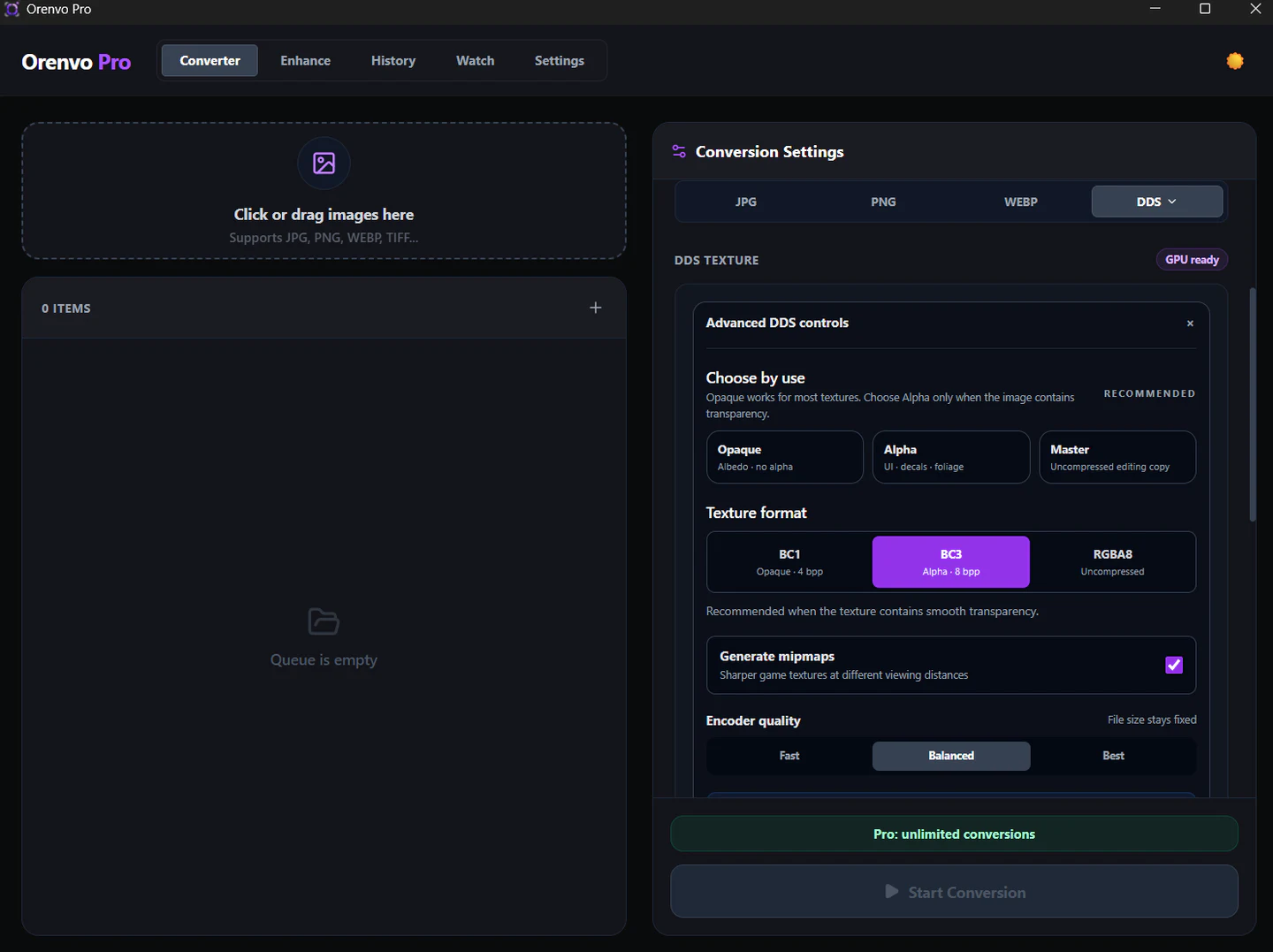
Task: Click the RECOMMENDED label
Action: pyautogui.click(x=1149, y=393)
